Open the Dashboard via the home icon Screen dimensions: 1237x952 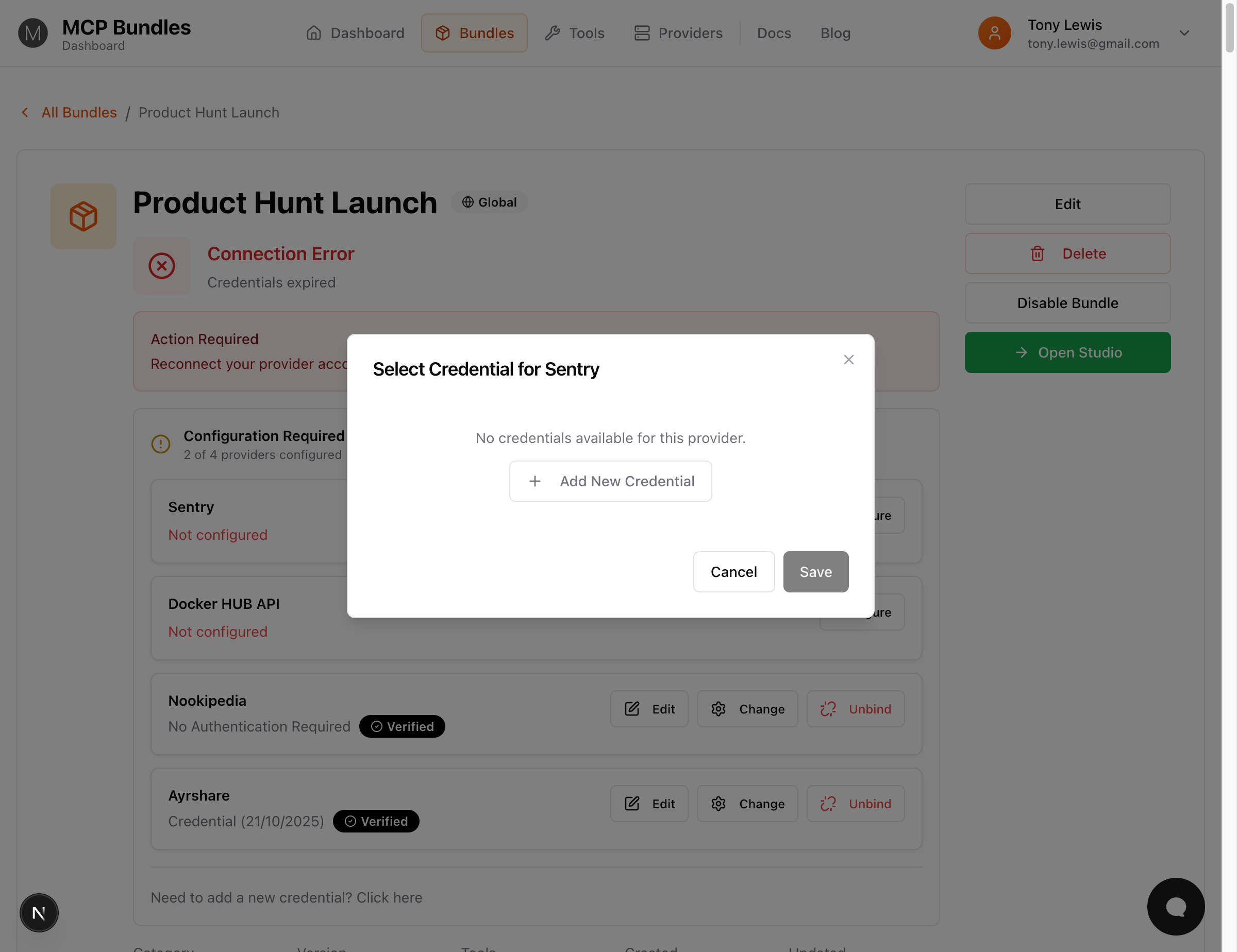click(315, 33)
